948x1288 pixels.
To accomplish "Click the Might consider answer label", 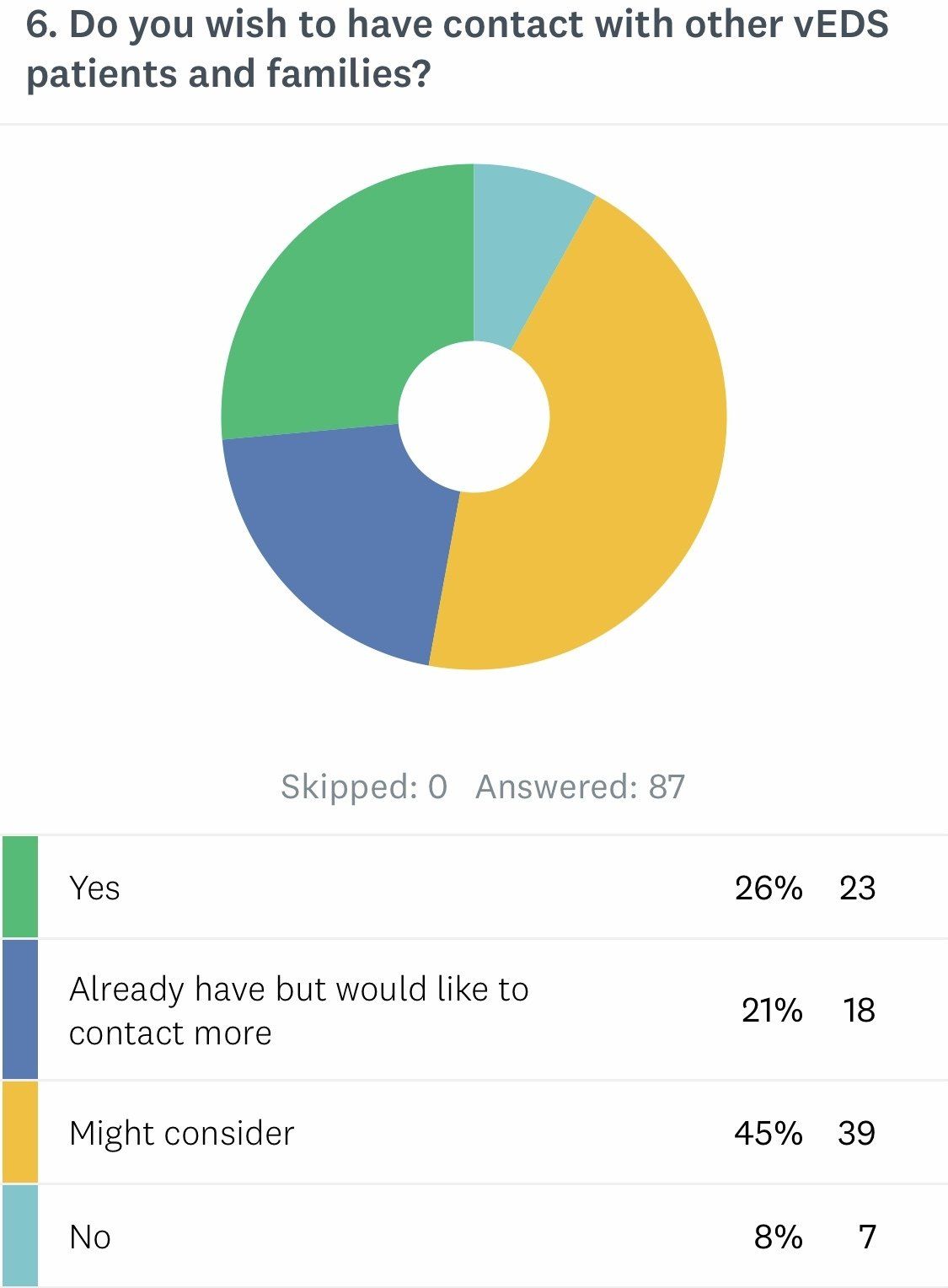I will (x=181, y=1133).
